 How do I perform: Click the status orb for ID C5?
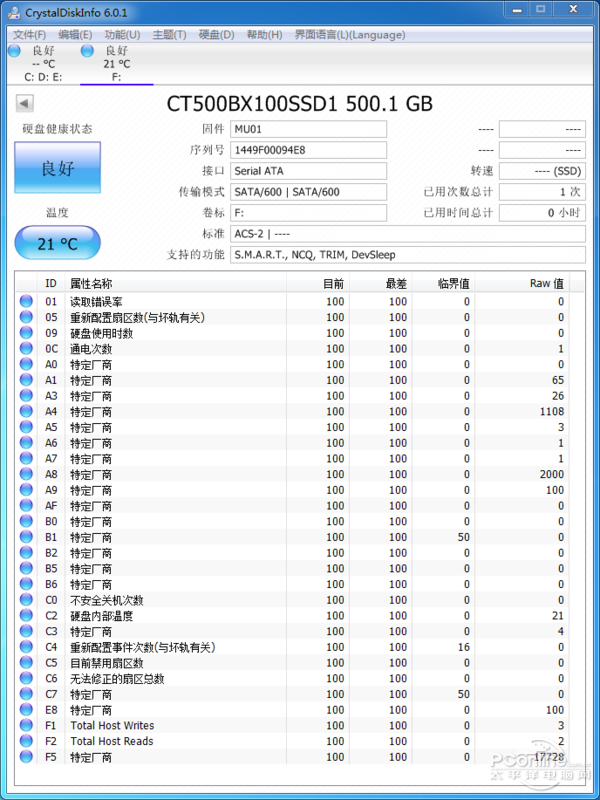[26, 663]
